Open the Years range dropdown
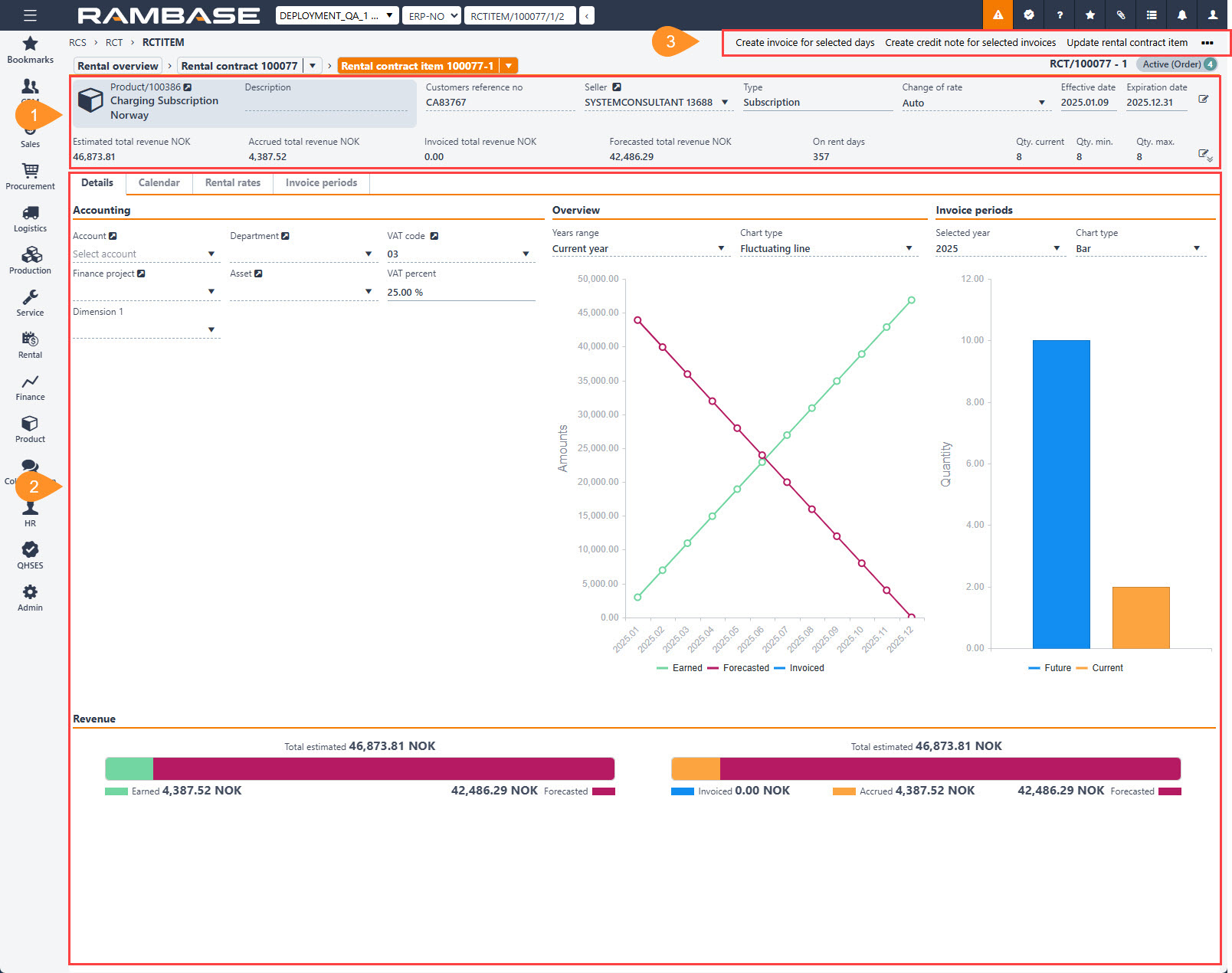 [720, 248]
